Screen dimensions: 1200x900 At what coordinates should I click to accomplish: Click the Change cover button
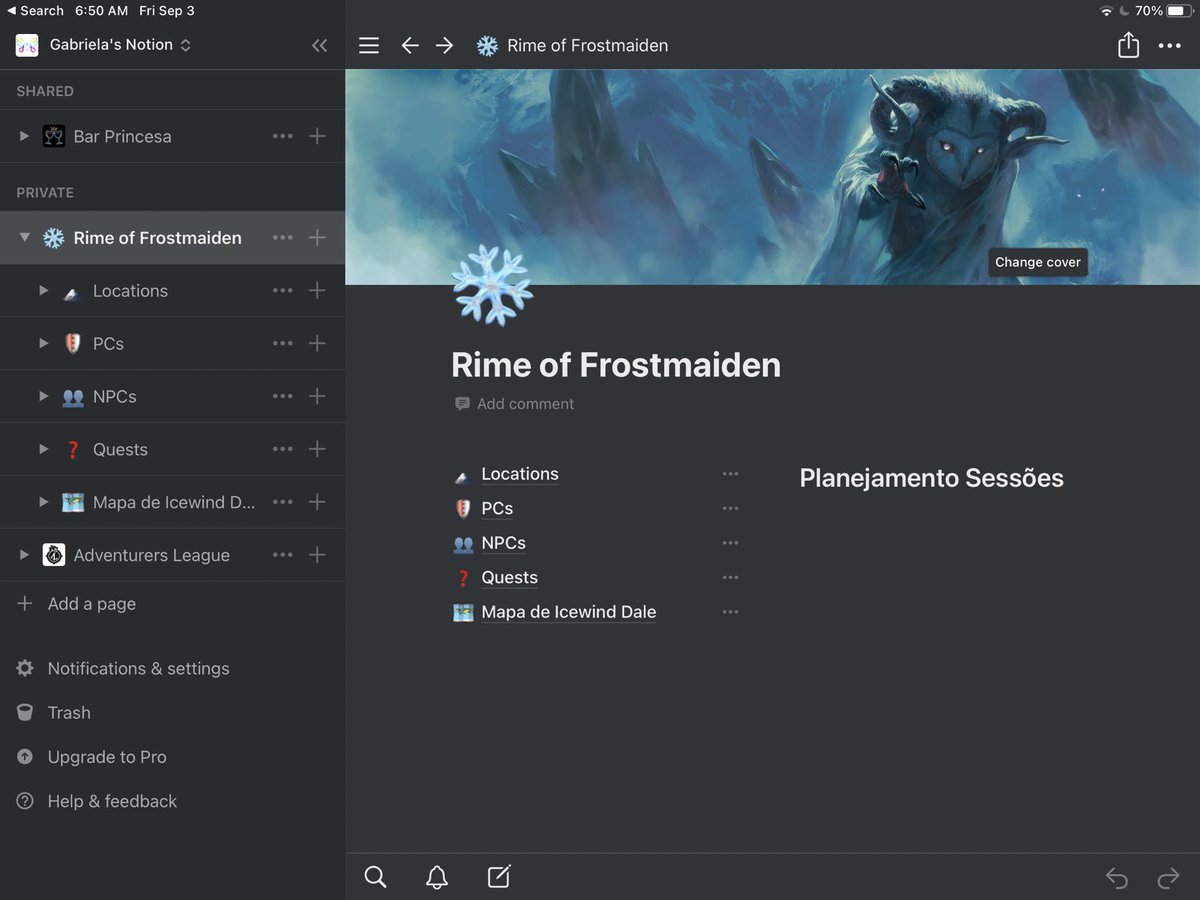pyautogui.click(x=1038, y=262)
